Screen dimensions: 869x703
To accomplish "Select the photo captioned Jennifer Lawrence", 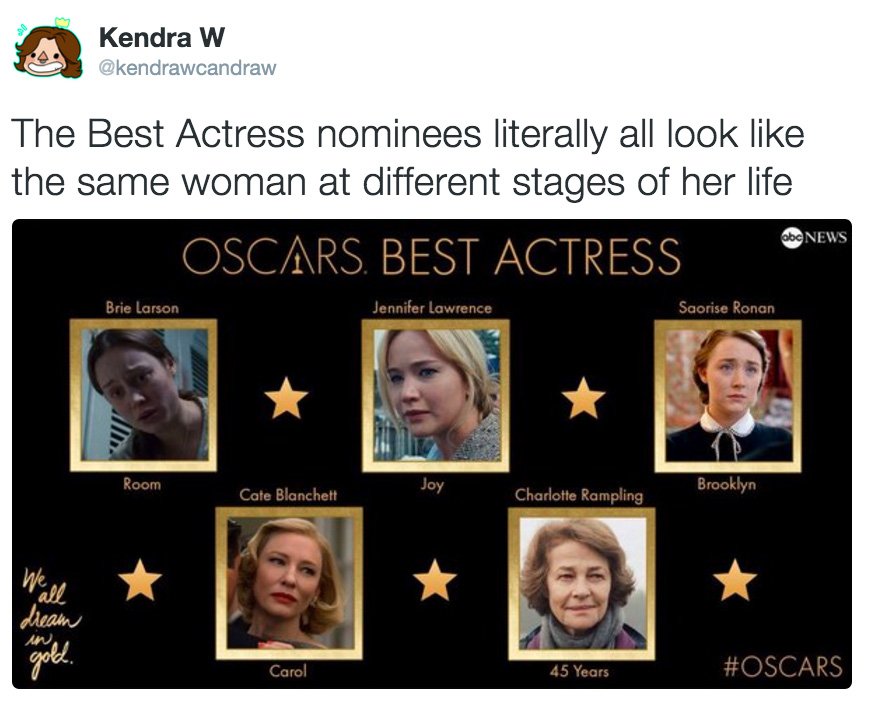I will click(x=436, y=395).
